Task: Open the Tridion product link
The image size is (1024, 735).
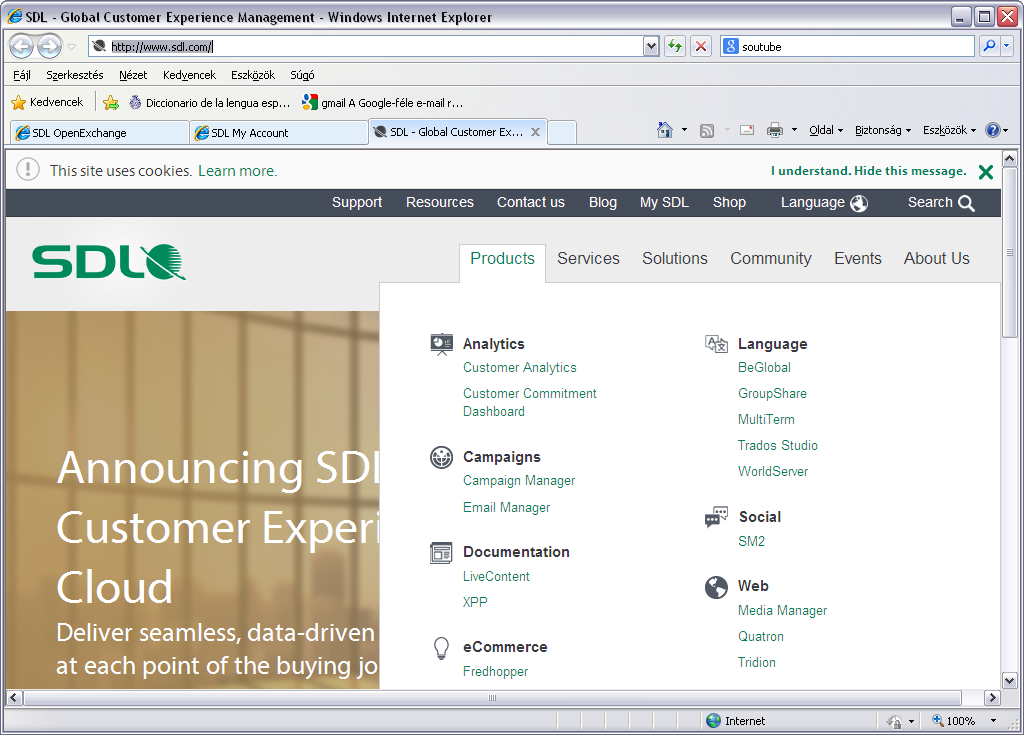Action: coord(757,662)
